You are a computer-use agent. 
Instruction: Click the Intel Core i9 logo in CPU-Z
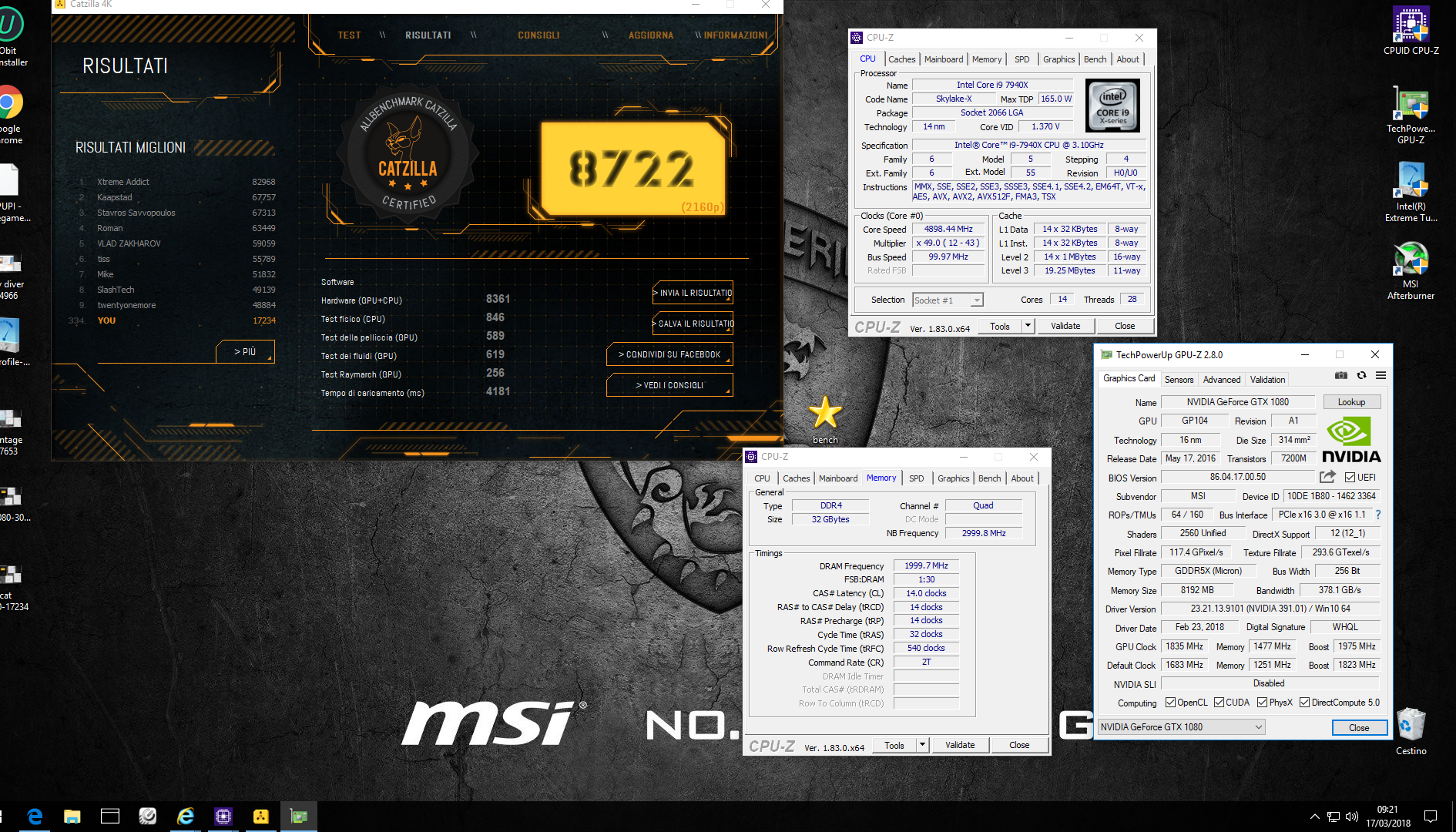(x=1112, y=106)
